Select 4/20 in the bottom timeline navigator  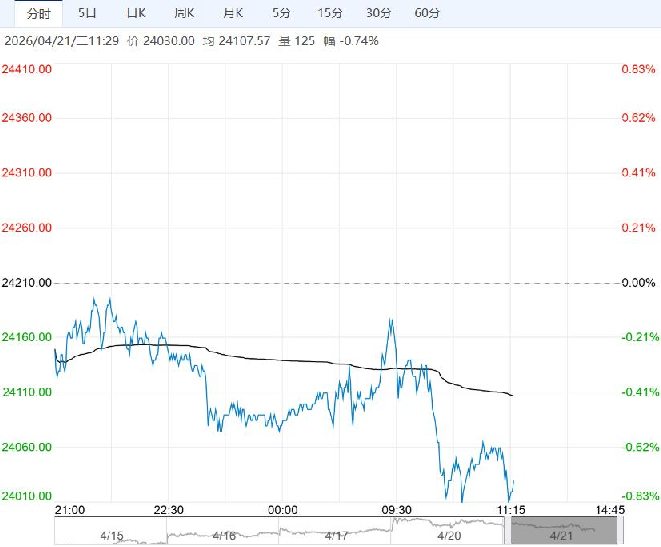pyautogui.click(x=448, y=535)
